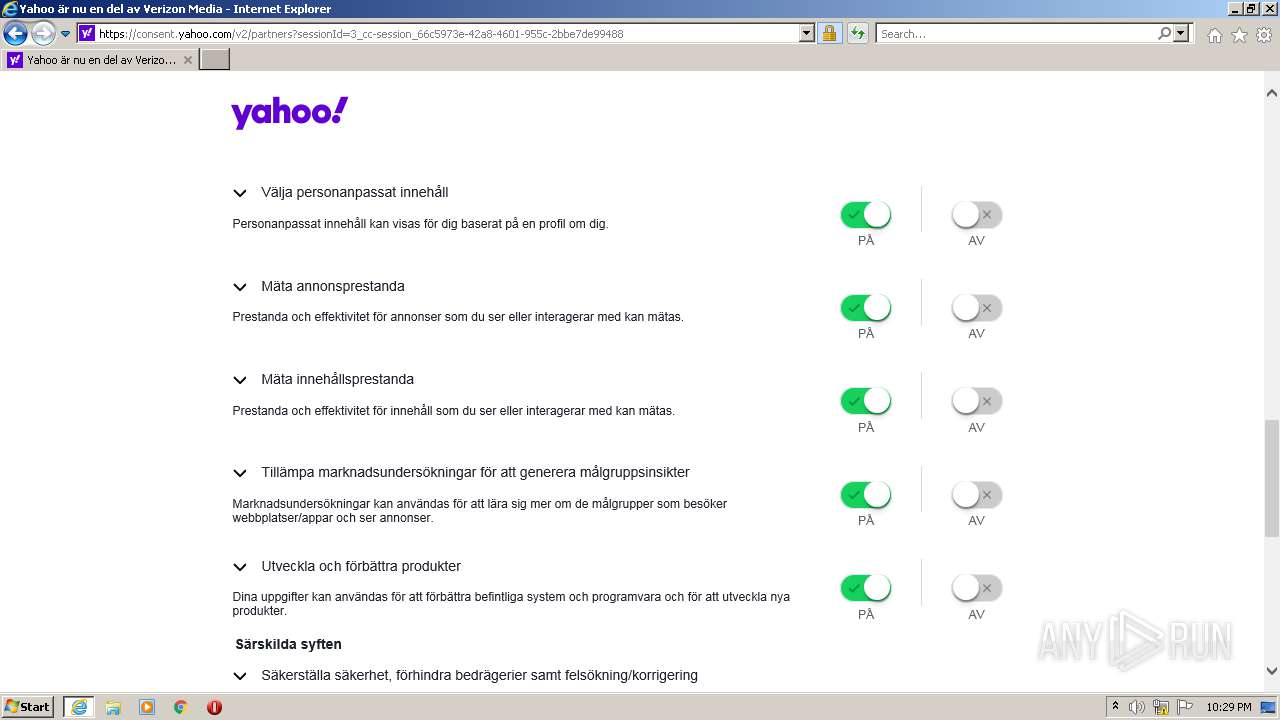Screen dimensions: 1280x720
Task: Click the Action Center flag icon
Action: (1184, 707)
